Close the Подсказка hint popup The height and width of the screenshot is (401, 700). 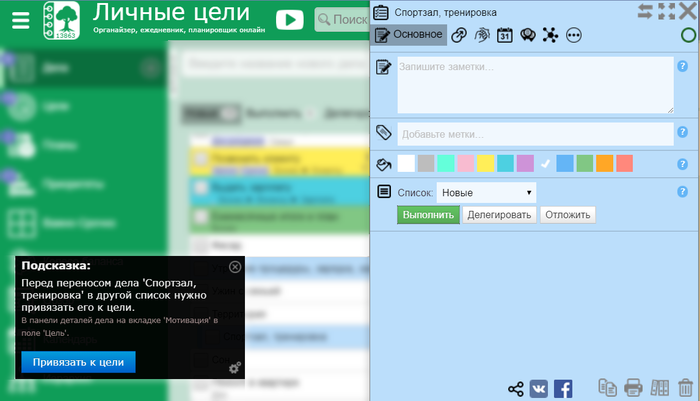point(235,267)
